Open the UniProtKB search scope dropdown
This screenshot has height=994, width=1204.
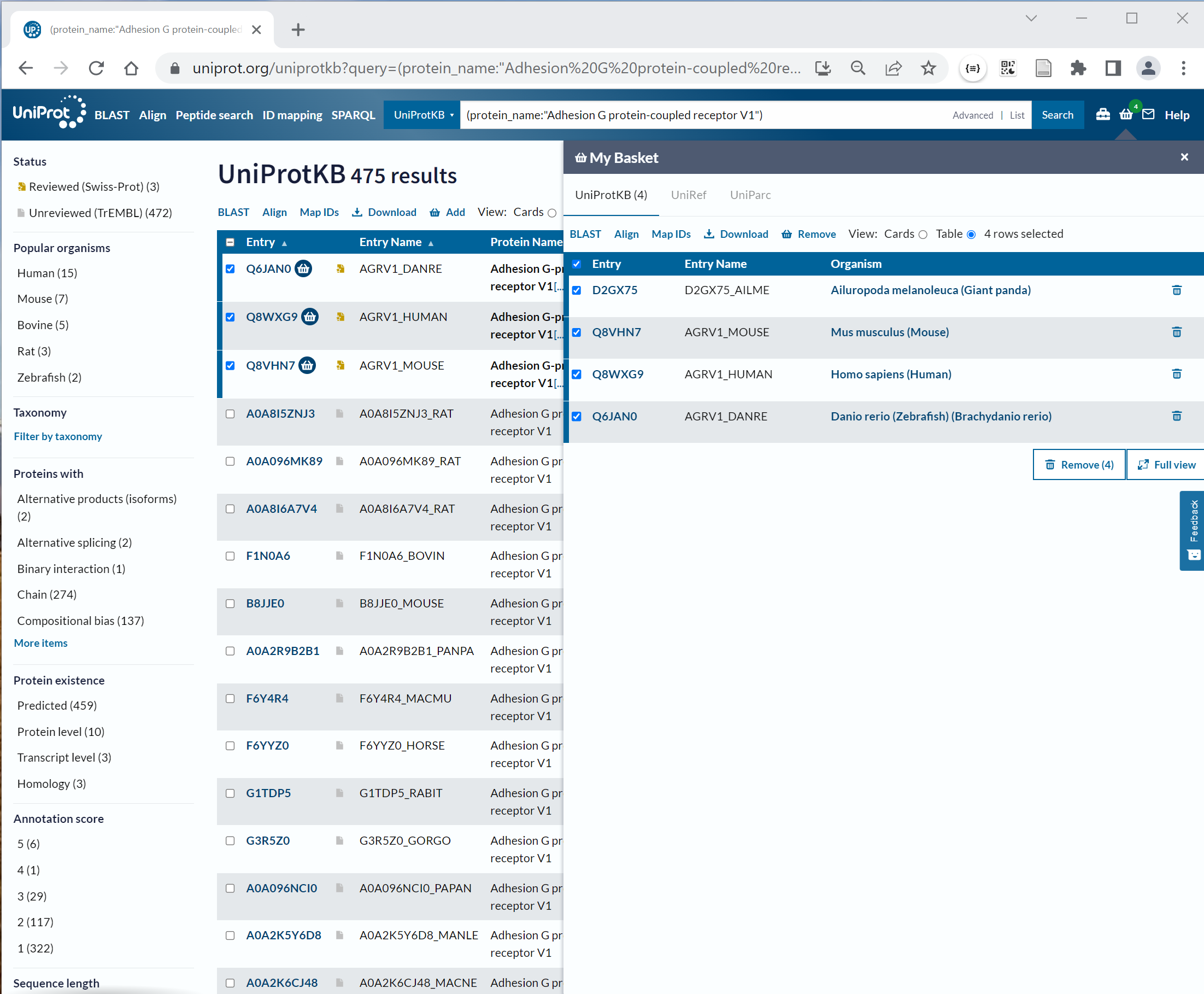(422, 114)
